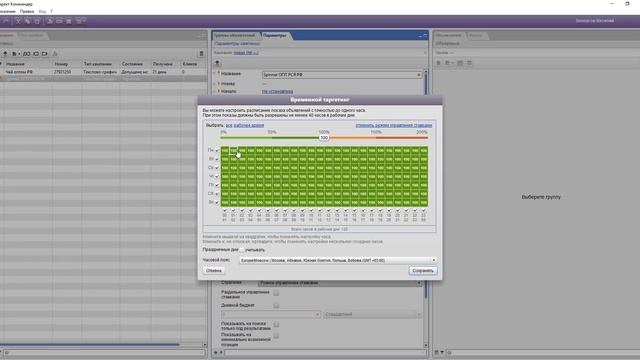Screen dimensions: 640x360
Task: Click the highlighted Monday 01-02 hour cell
Action: pos(233,151)
